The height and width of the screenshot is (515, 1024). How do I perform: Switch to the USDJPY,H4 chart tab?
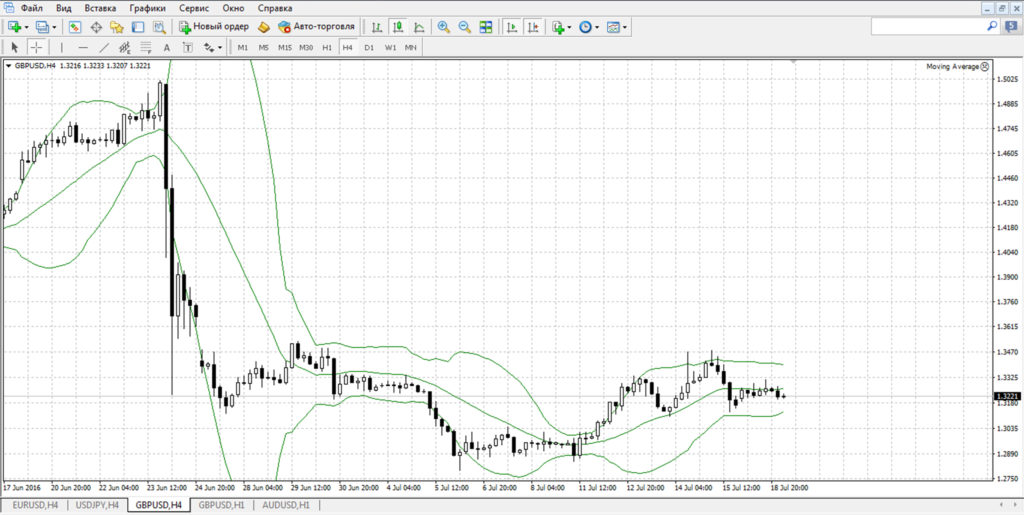point(97,505)
